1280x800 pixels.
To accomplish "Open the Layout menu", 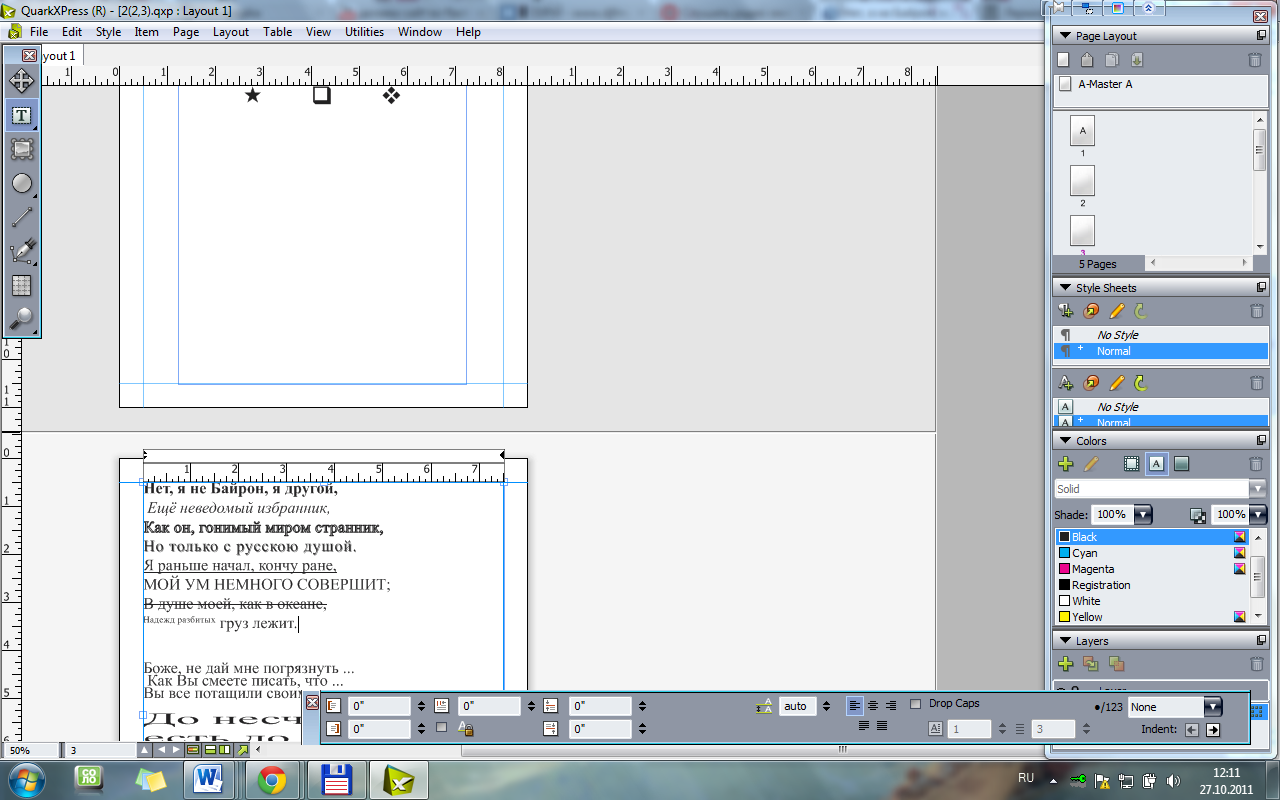I will [x=231, y=32].
